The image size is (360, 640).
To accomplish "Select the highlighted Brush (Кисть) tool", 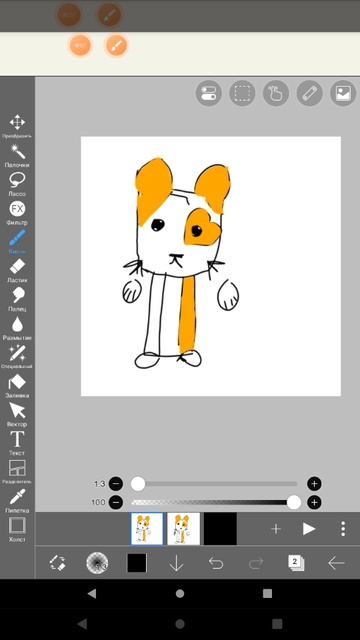I will point(17,242).
